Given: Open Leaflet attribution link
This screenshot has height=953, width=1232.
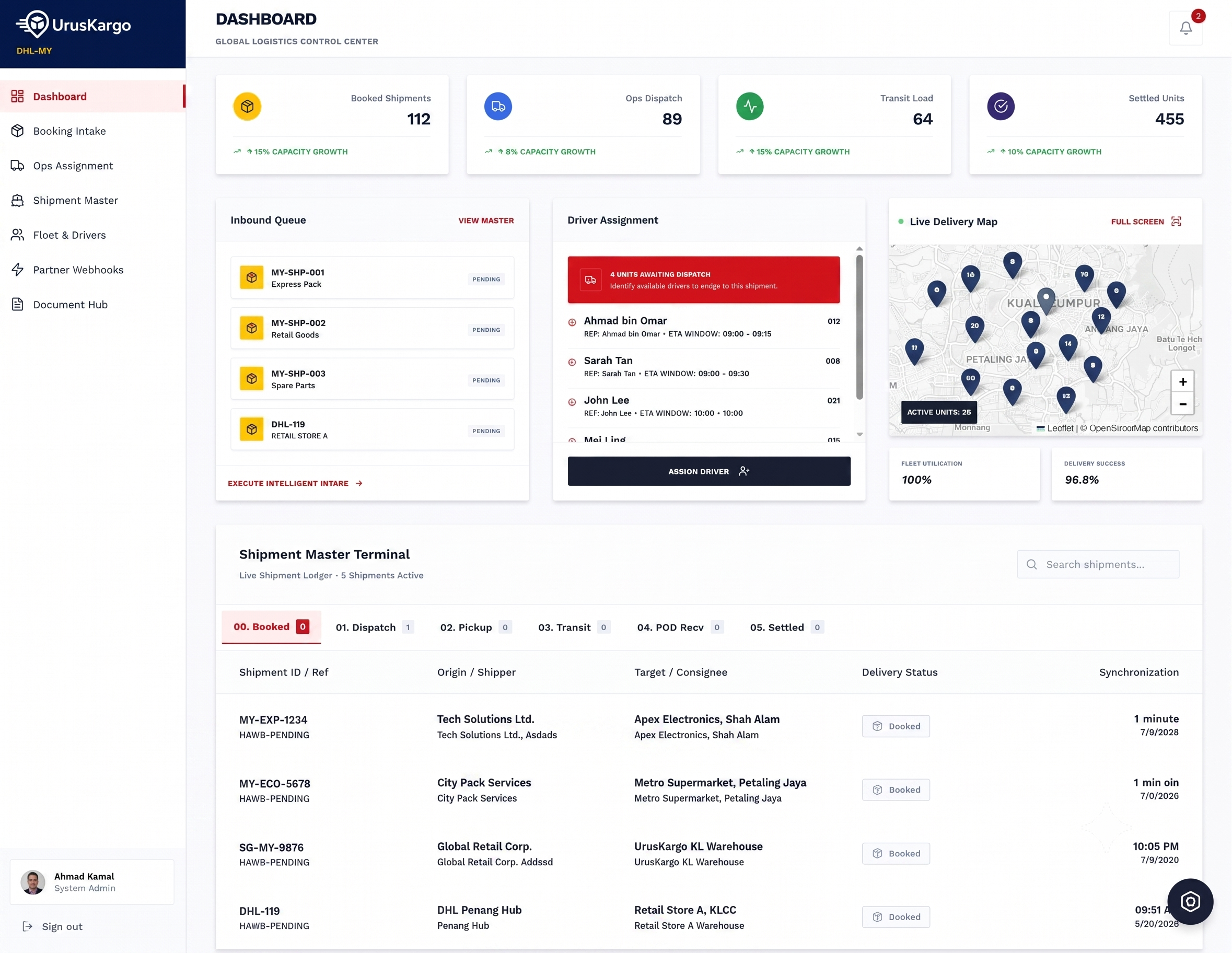Looking at the screenshot, I should click(x=1055, y=428).
